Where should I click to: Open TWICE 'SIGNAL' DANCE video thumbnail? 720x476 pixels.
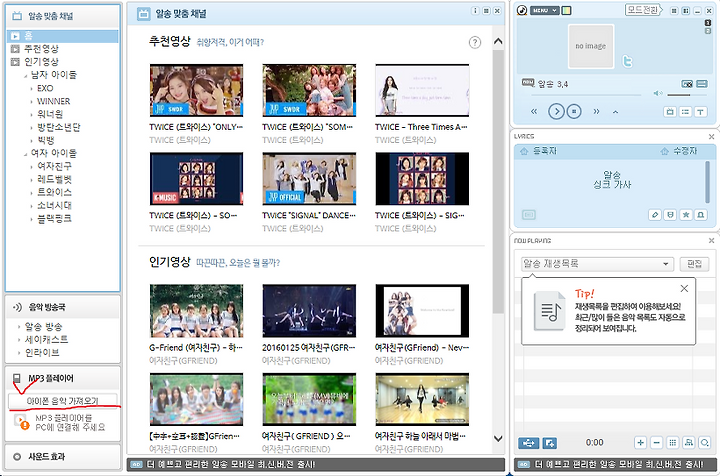309,179
